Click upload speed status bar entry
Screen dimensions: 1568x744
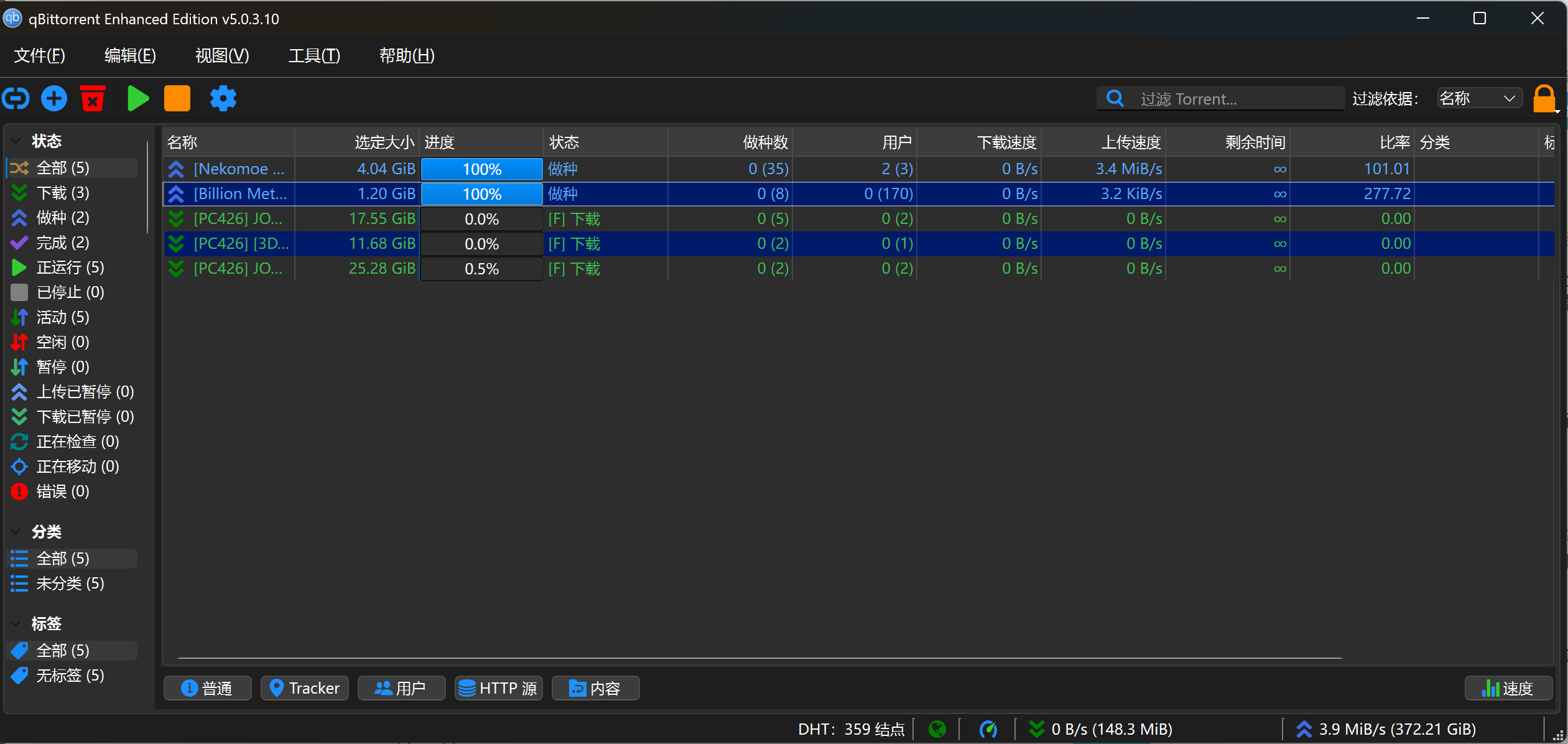pyautogui.click(x=1386, y=728)
